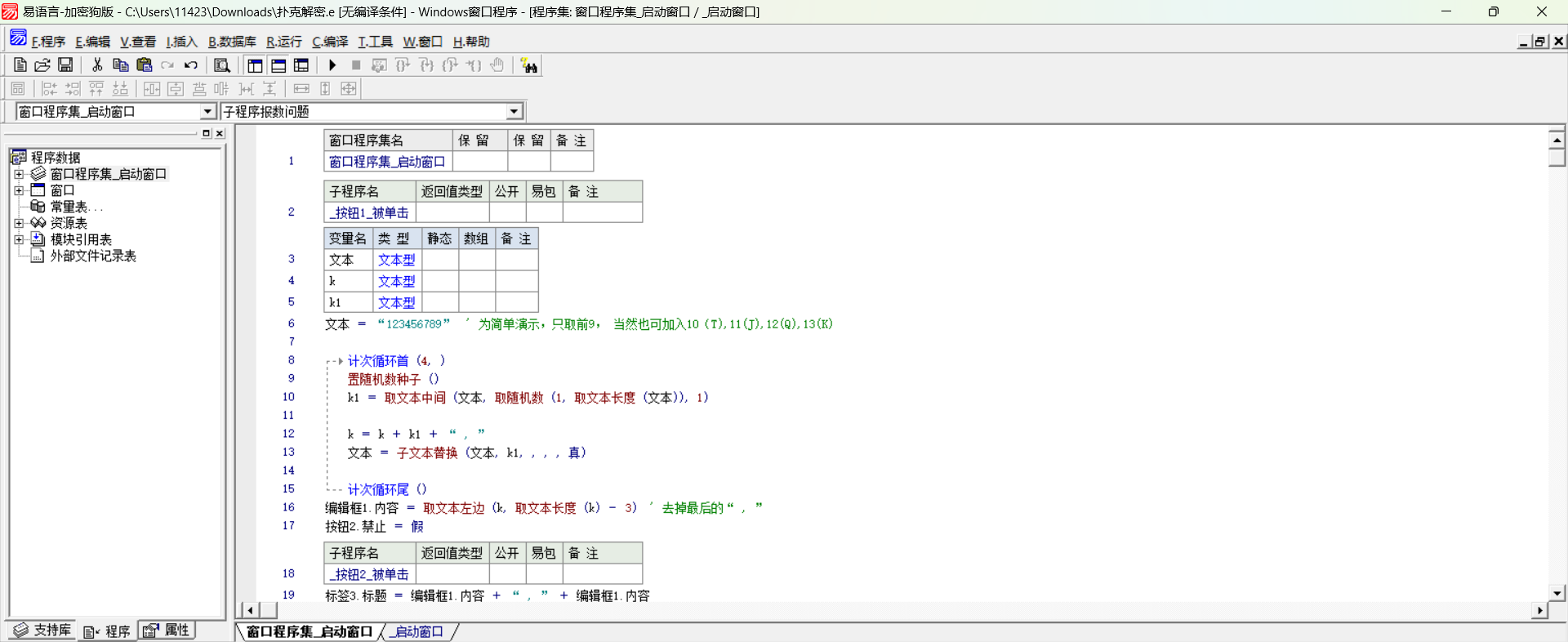The width and height of the screenshot is (1568, 642).
Task: Toggle the left work panel visibility icon
Action: pyautogui.click(x=255, y=65)
